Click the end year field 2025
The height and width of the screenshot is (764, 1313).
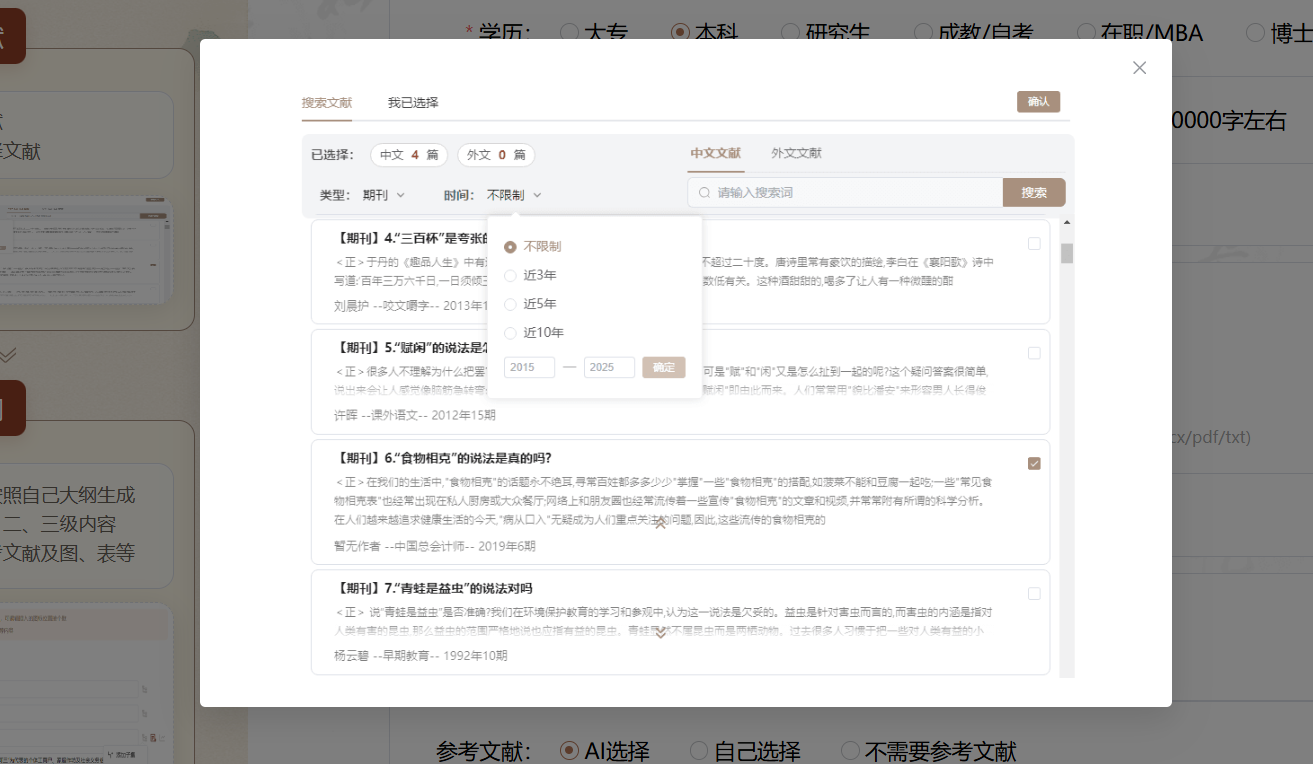point(609,367)
